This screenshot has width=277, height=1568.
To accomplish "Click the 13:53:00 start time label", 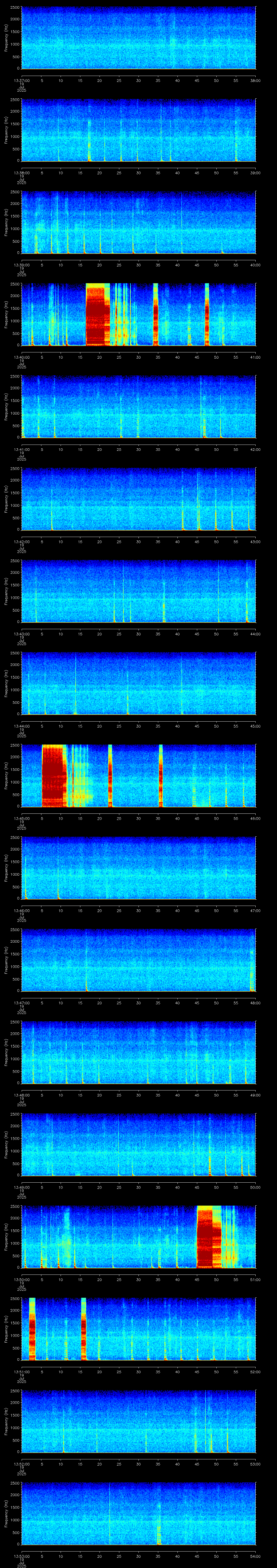I will [x=21, y=1556].
